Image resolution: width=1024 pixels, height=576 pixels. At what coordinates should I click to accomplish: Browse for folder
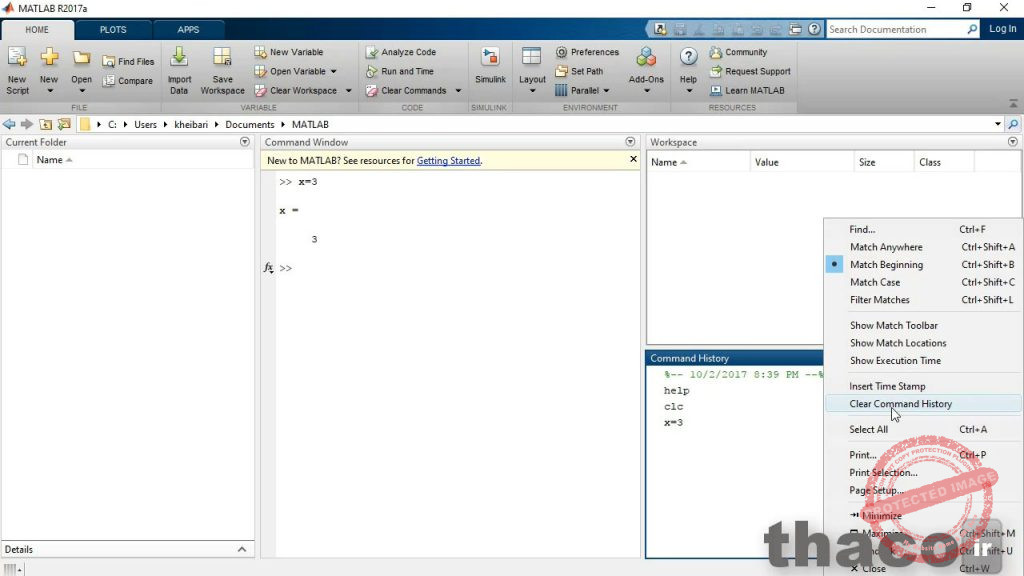64,124
